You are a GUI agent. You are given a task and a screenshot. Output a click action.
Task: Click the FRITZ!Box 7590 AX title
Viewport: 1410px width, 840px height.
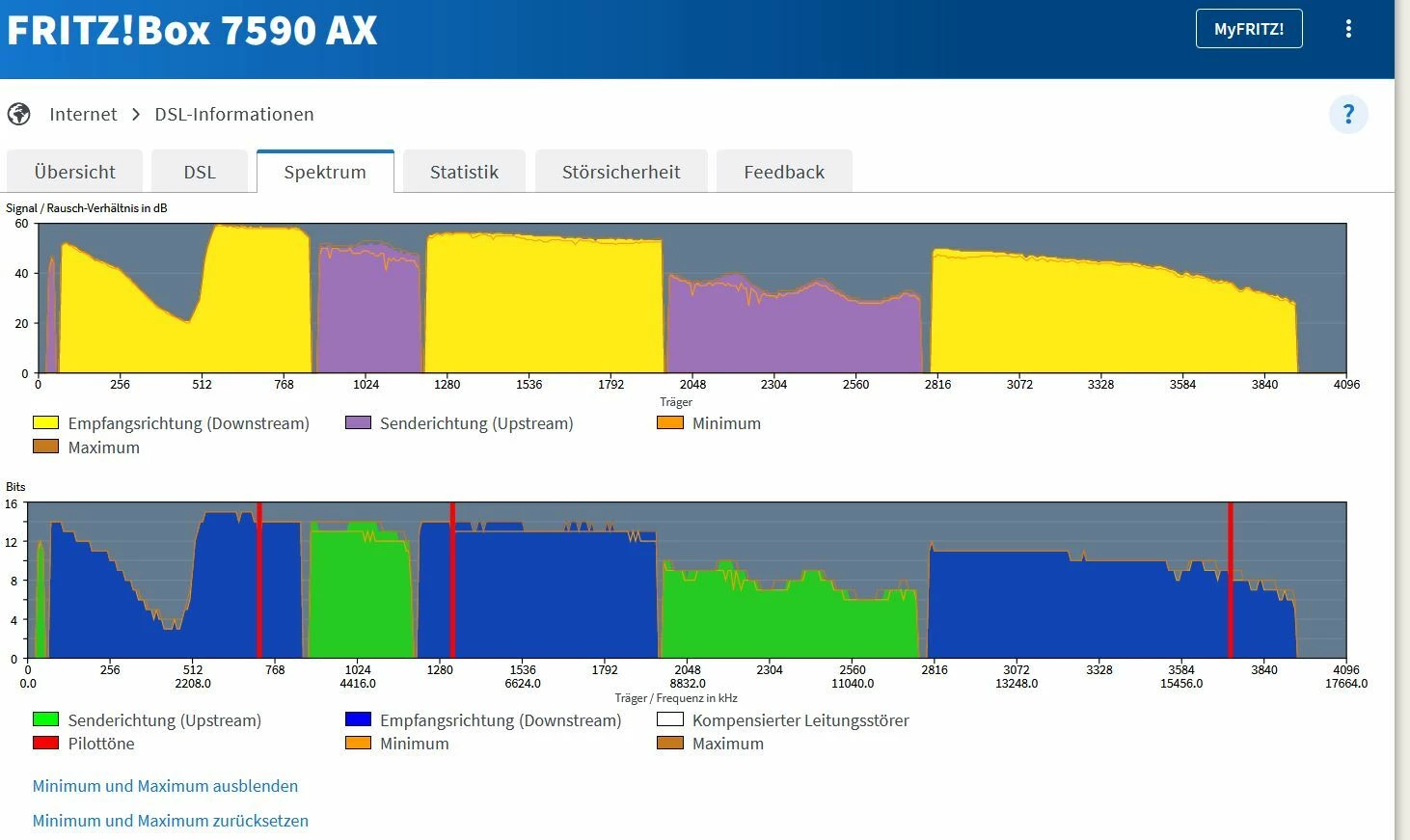click(192, 30)
